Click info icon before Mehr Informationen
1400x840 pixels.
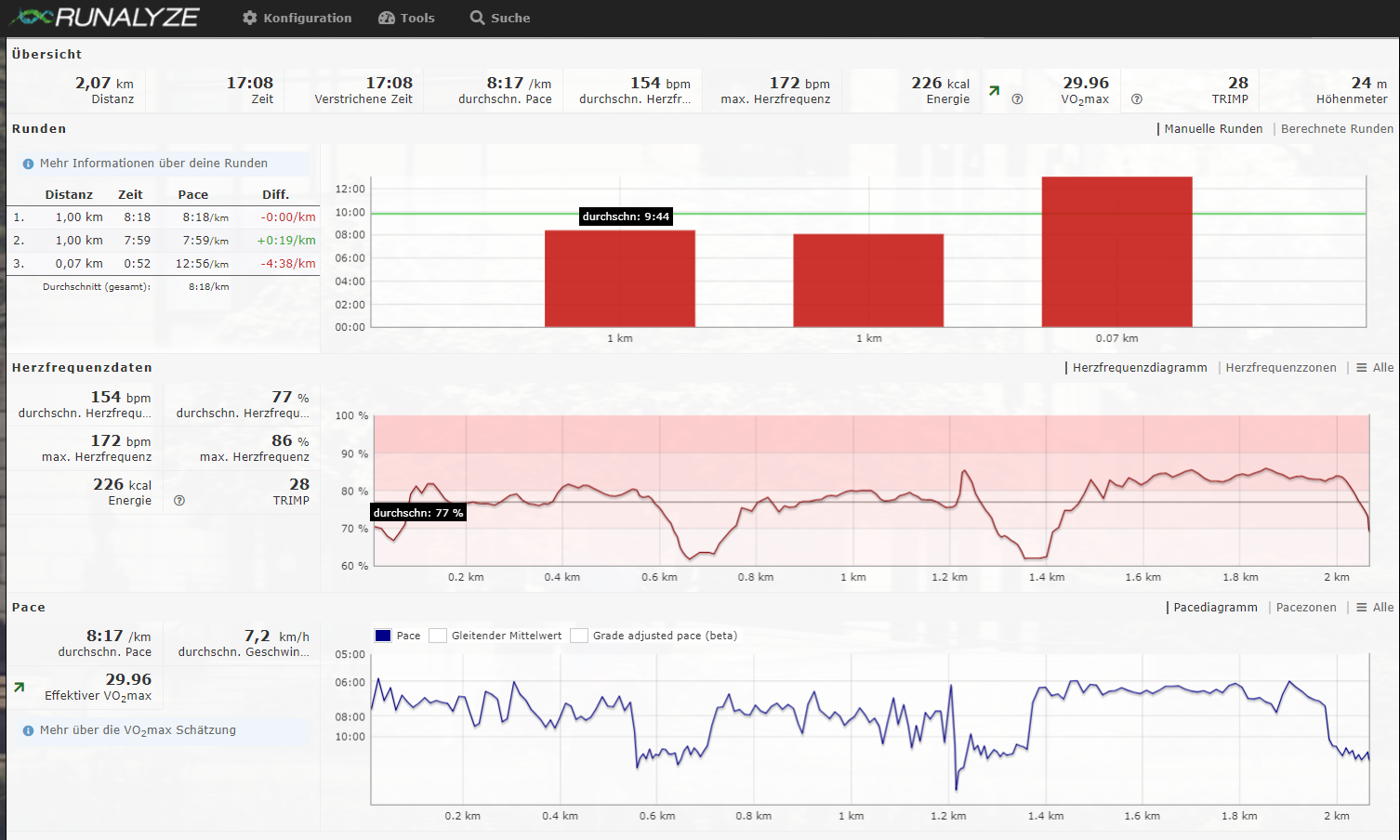click(x=28, y=164)
